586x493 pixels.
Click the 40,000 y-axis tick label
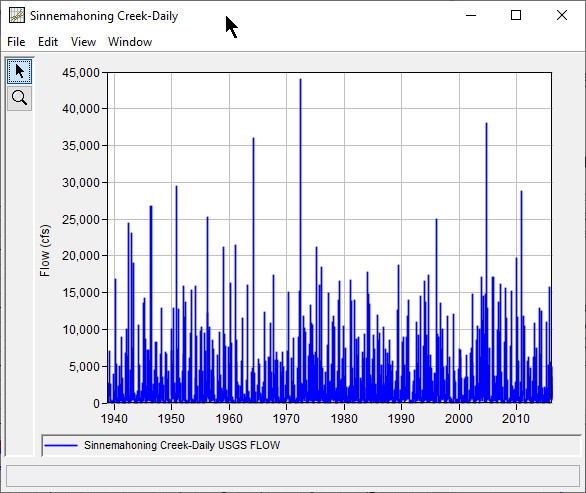coord(81,109)
